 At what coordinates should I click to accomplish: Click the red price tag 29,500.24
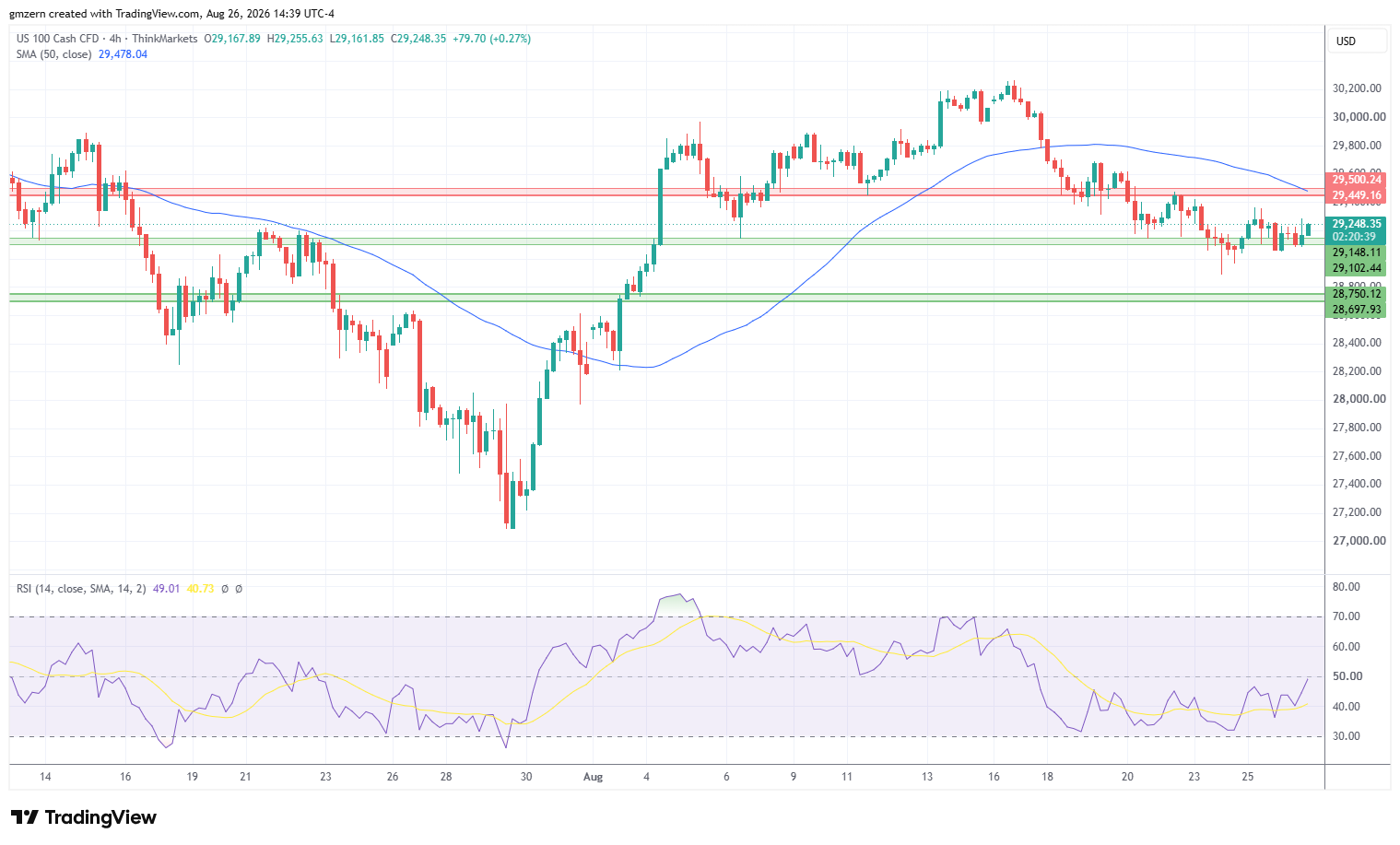point(1356,180)
